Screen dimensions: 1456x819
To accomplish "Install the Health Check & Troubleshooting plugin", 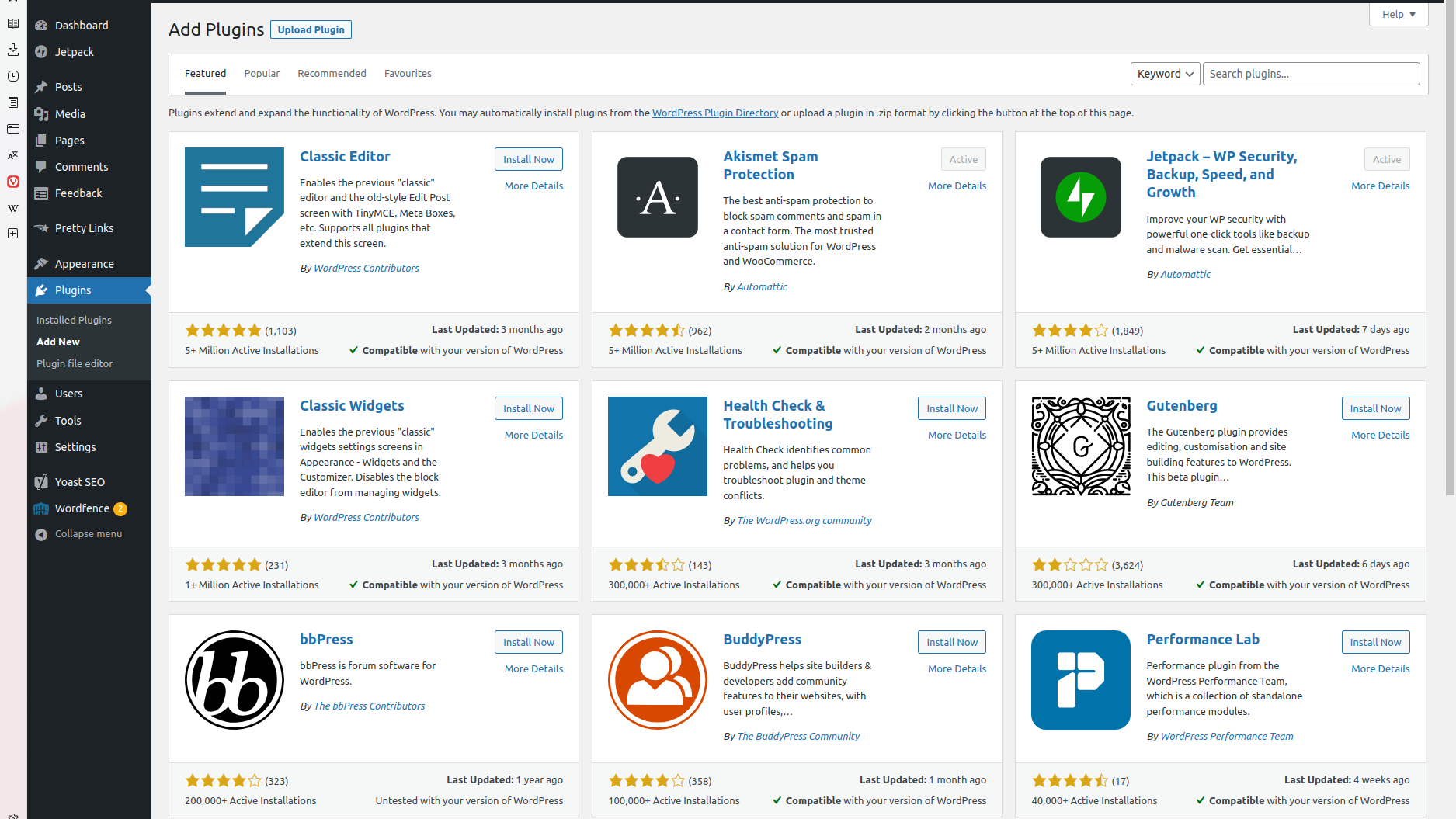I will point(952,408).
